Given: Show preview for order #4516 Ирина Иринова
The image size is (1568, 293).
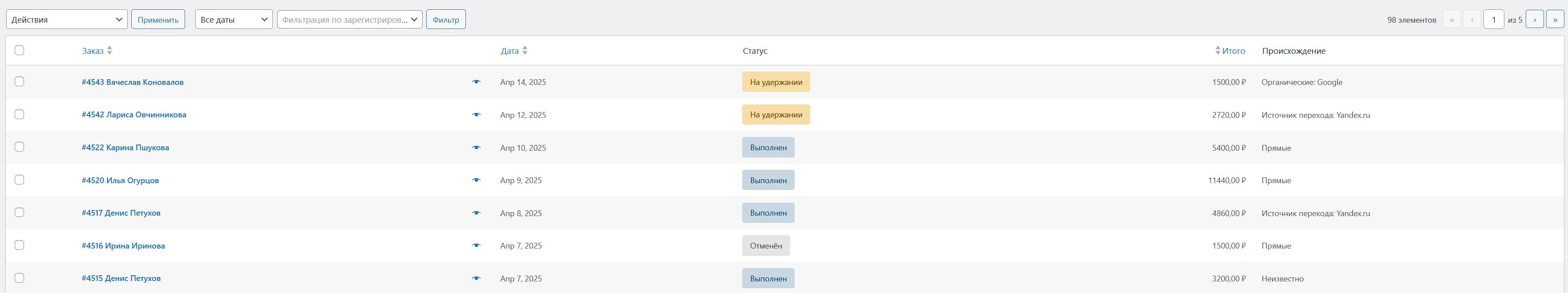Looking at the screenshot, I should pyautogui.click(x=476, y=245).
